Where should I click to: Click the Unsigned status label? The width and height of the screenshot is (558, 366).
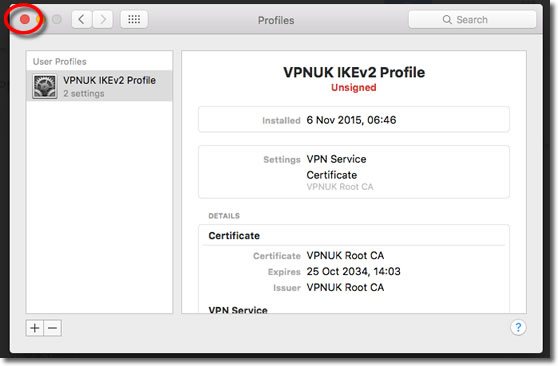[x=353, y=88]
